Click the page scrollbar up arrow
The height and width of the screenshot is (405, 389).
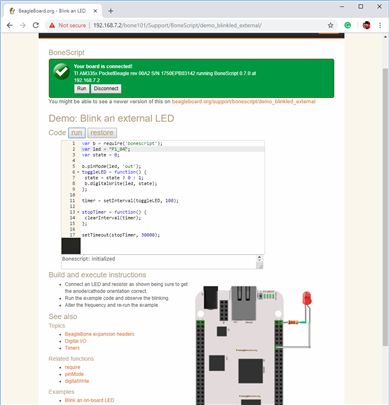(386, 37)
